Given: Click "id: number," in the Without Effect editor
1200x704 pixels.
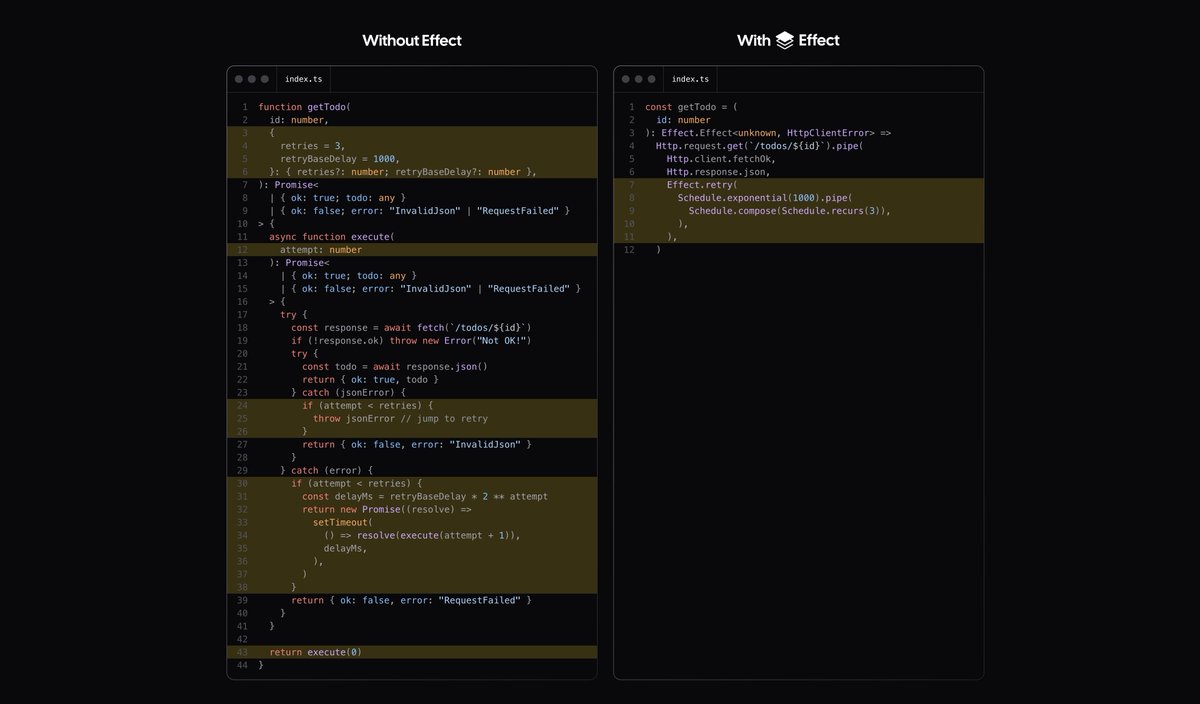Looking at the screenshot, I should [298, 120].
